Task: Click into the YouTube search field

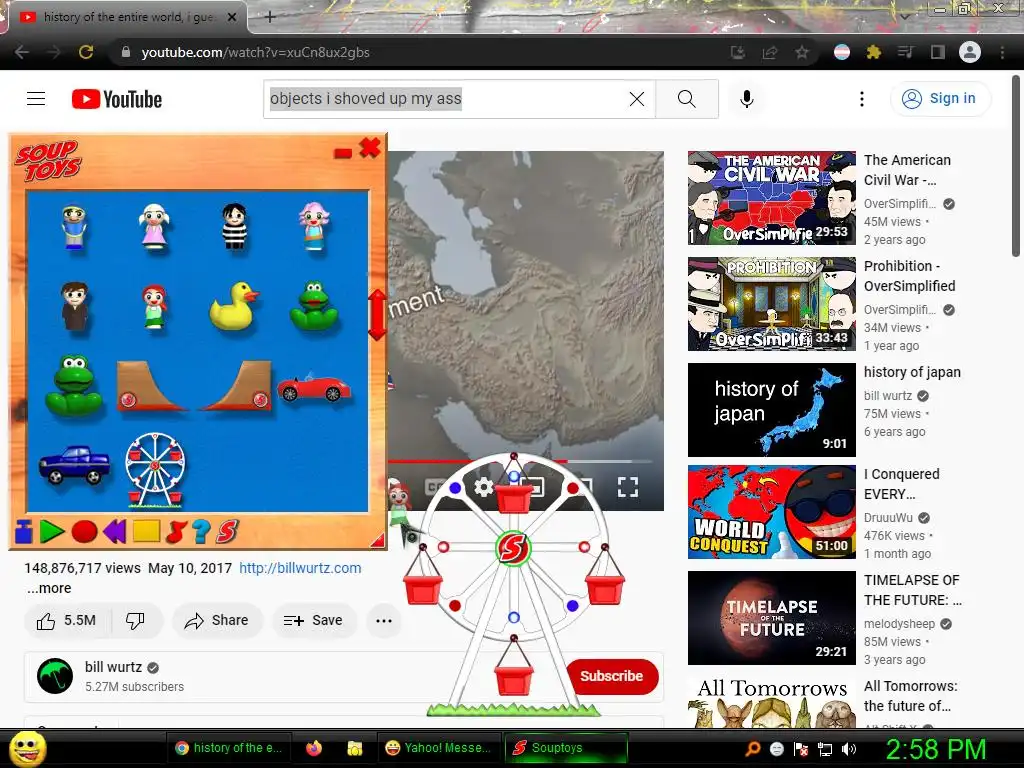Action: pyautogui.click(x=444, y=99)
